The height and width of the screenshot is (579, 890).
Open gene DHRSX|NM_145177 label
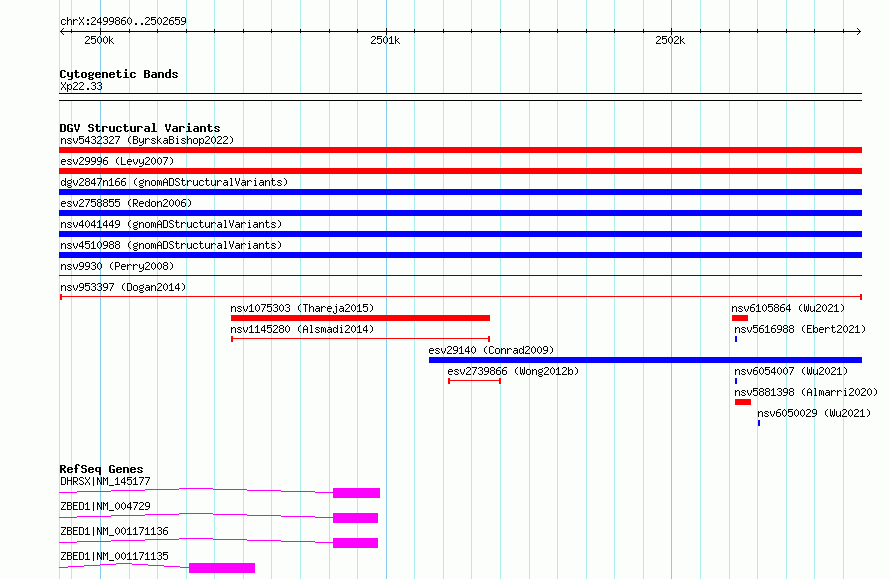105,481
